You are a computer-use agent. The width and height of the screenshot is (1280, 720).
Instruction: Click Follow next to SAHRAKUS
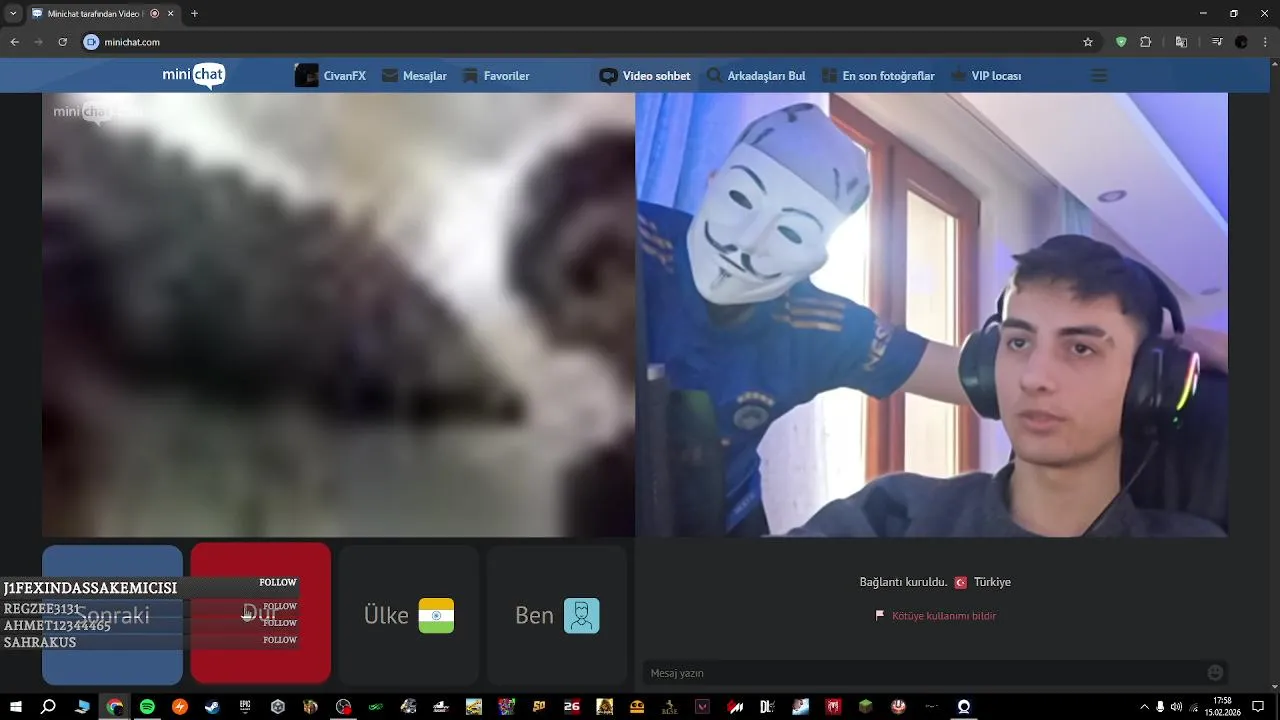tap(280, 640)
